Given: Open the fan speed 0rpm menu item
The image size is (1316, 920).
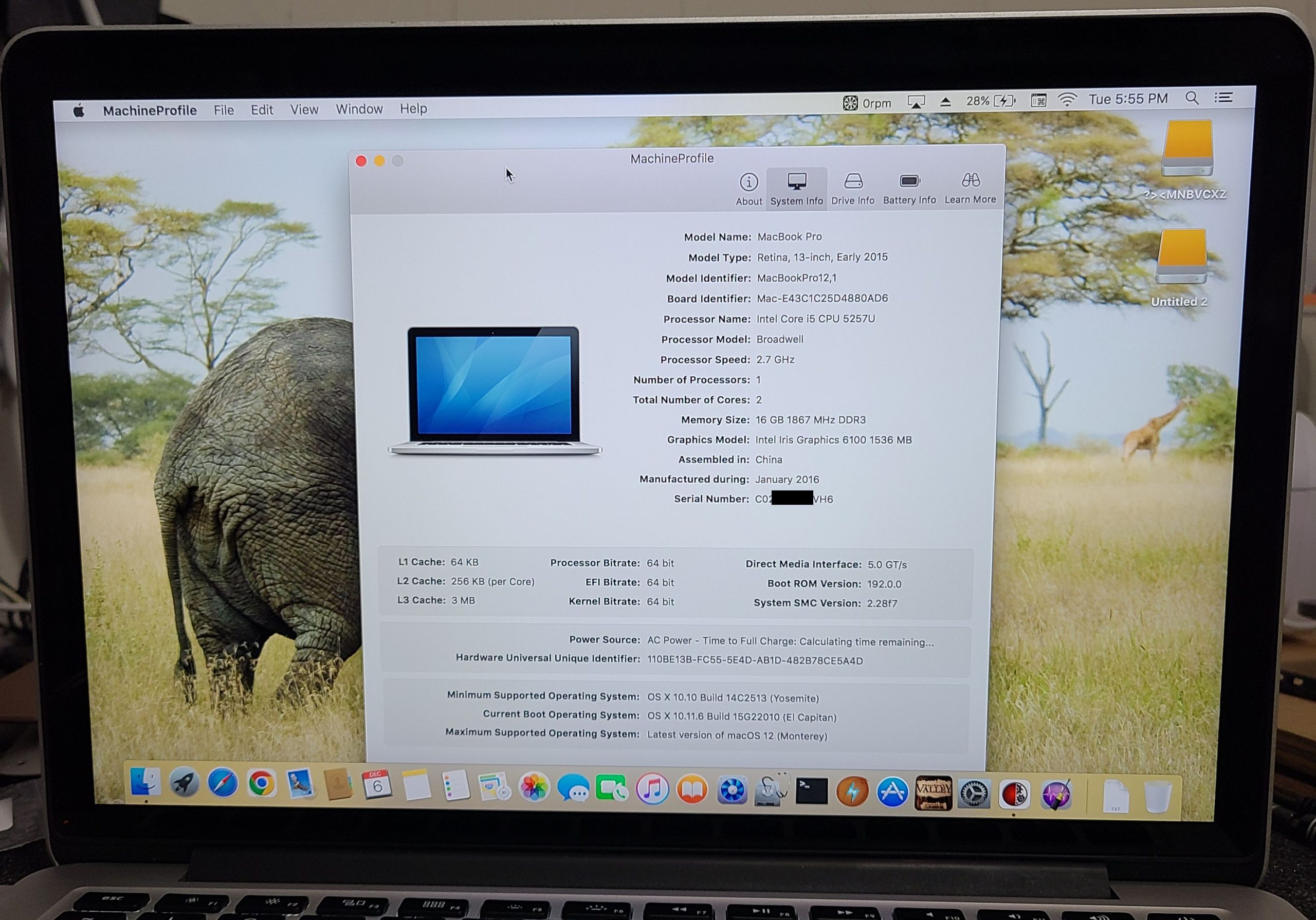Looking at the screenshot, I should [867, 103].
